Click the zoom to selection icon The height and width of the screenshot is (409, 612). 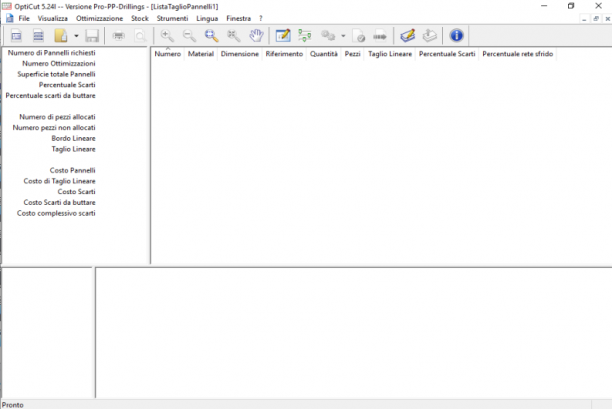pyautogui.click(x=212, y=36)
